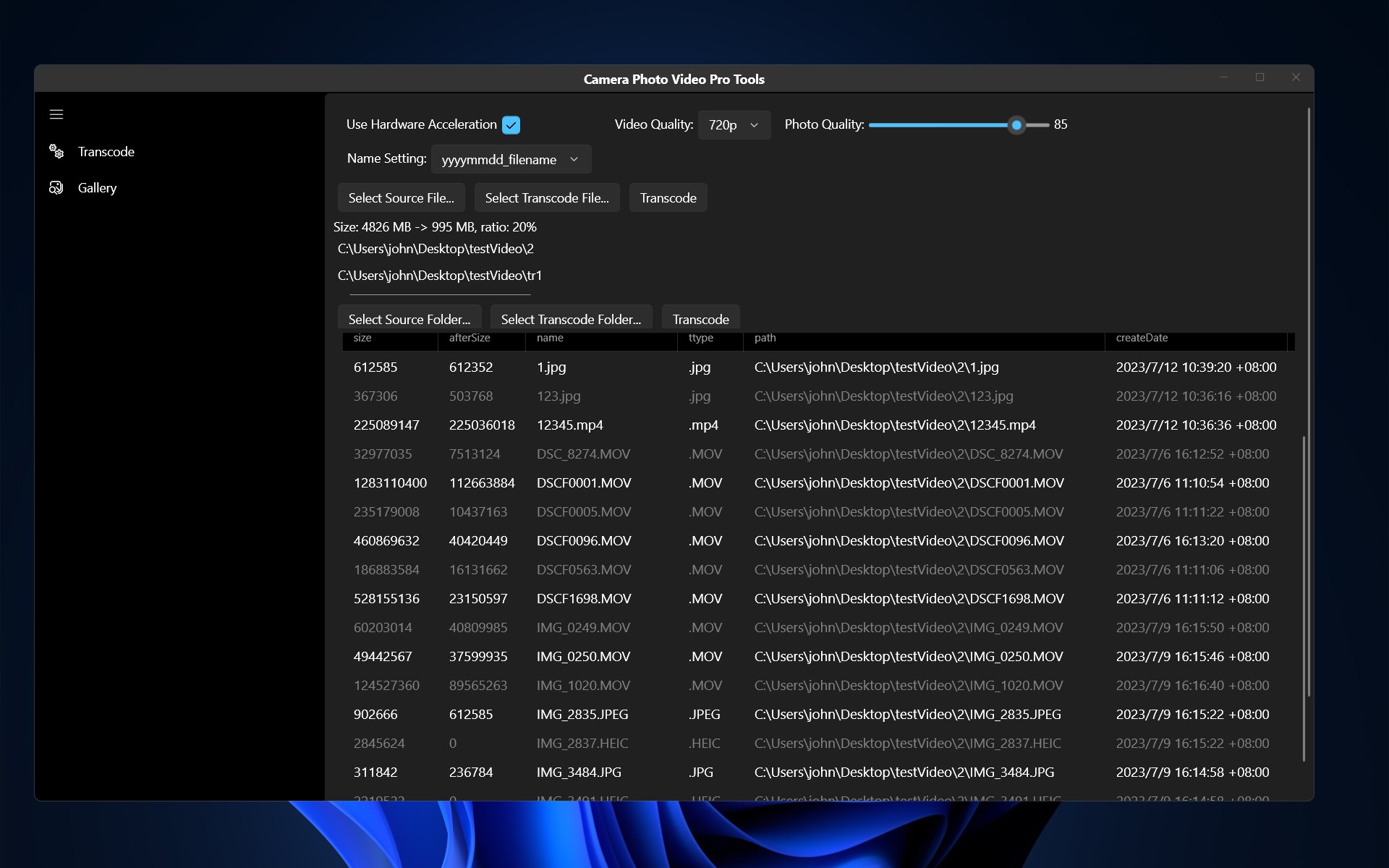Viewport: 1389px width, 868px height.
Task: Expand the Name Setting yyyymmdd_filename dropdown
Action: (x=511, y=159)
